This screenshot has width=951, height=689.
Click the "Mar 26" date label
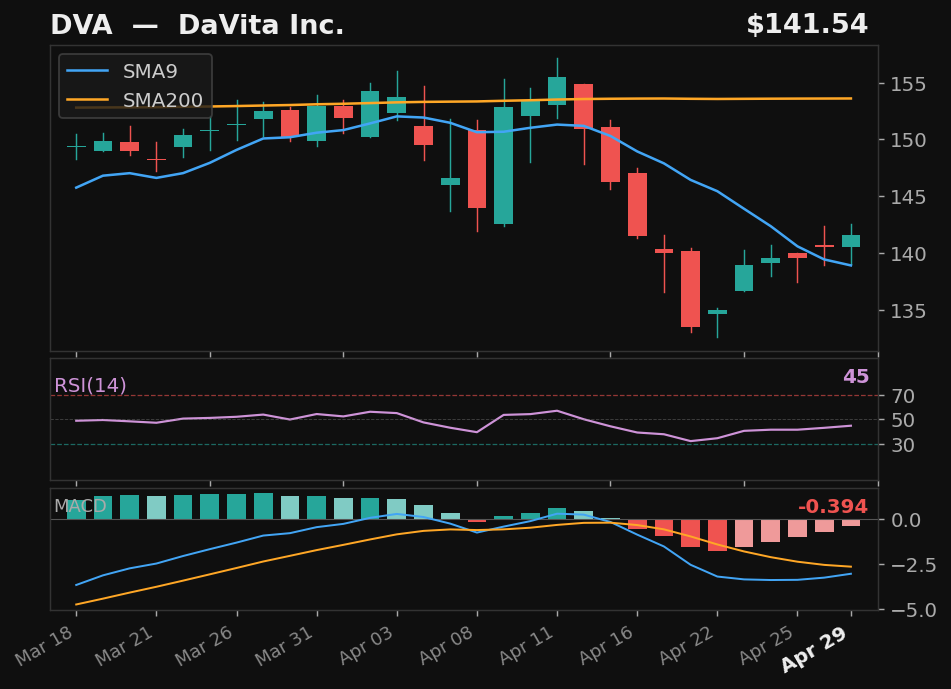(204, 645)
